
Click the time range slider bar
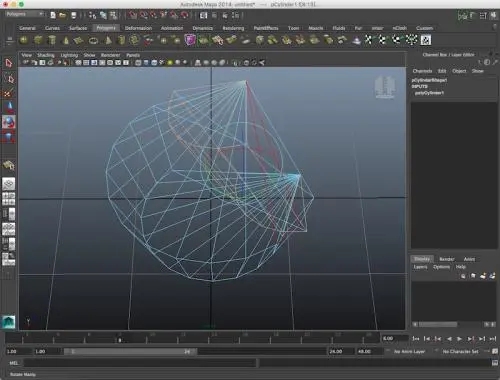pos(130,351)
